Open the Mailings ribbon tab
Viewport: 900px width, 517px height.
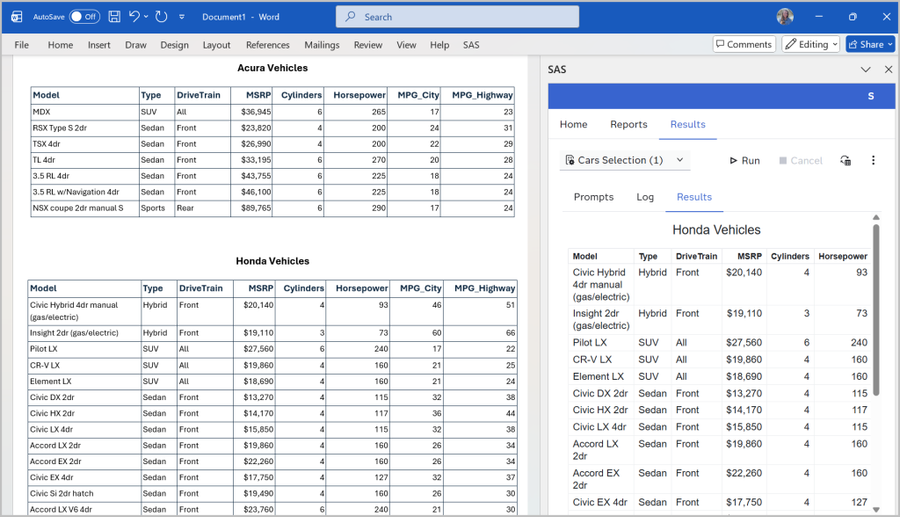click(x=321, y=45)
